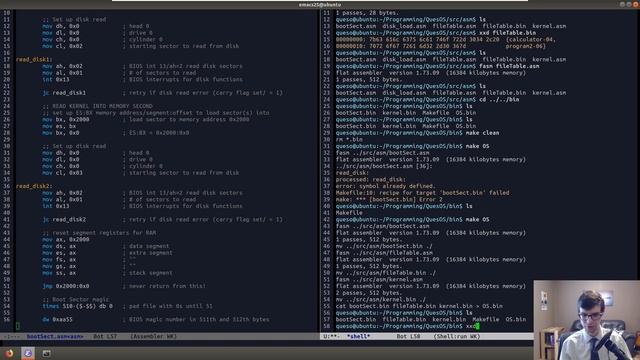Viewport: 640px width, 360px height.
Task: Click the 'mv ../src/asm/kernel.bin ./' line
Action: (x=381, y=299)
